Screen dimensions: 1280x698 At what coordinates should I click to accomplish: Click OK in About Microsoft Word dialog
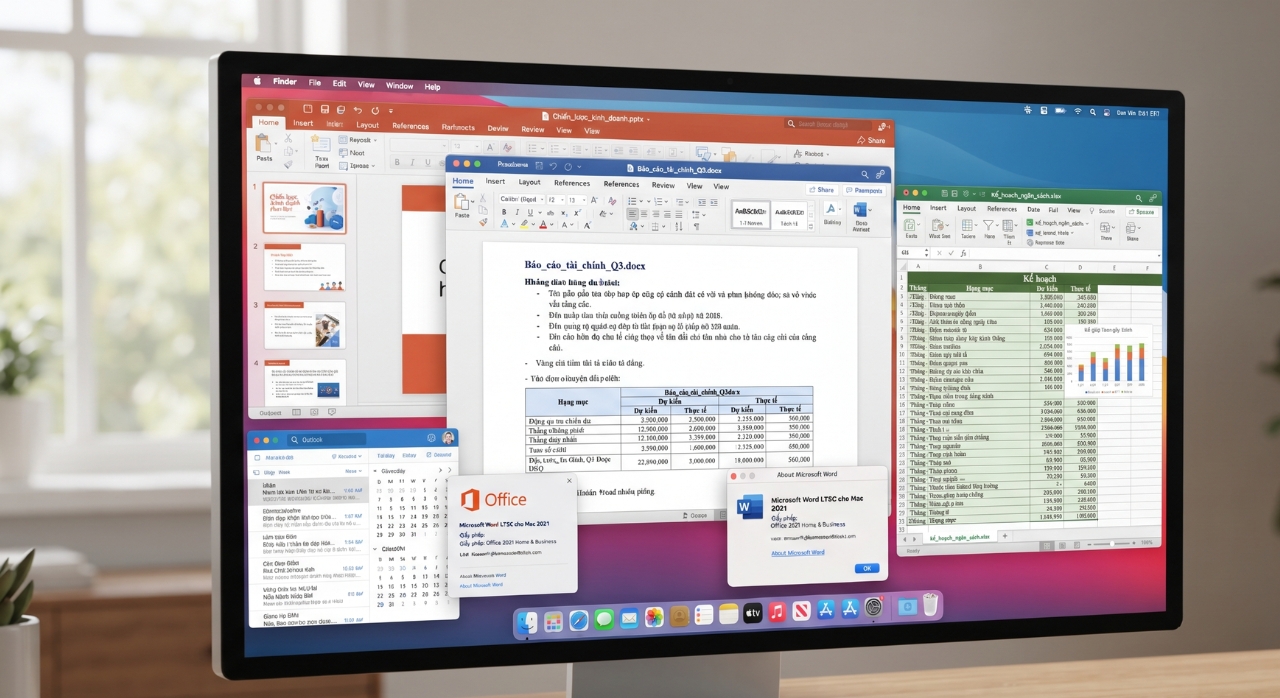866,568
